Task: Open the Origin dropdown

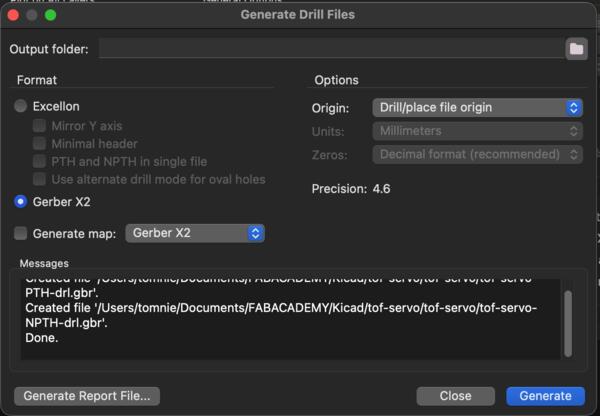Action: click(x=477, y=107)
